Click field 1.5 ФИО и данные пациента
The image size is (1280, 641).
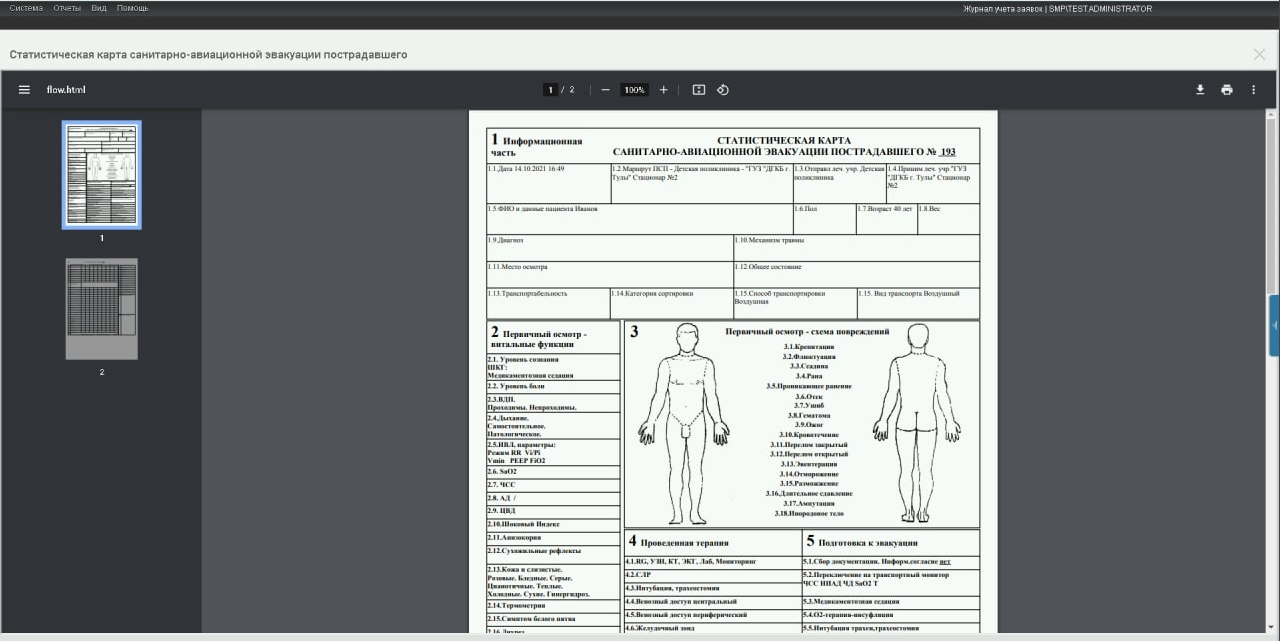(639, 219)
